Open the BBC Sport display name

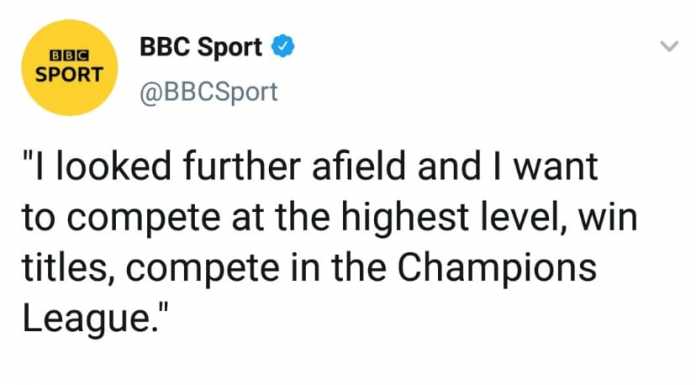pyautogui.click(x=201, y=47)
